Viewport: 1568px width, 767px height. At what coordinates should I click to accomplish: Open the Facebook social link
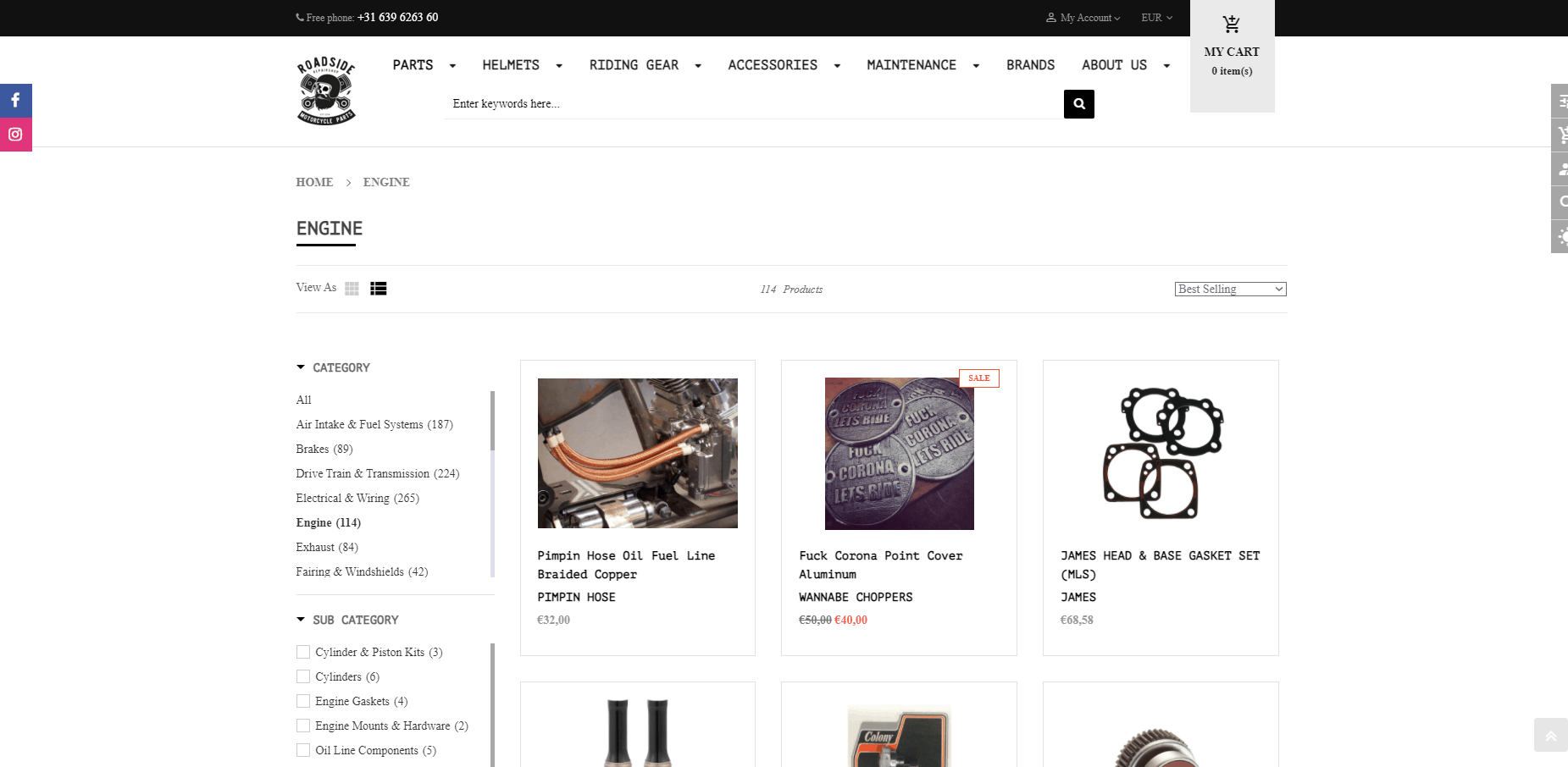(x=15, y=101)
